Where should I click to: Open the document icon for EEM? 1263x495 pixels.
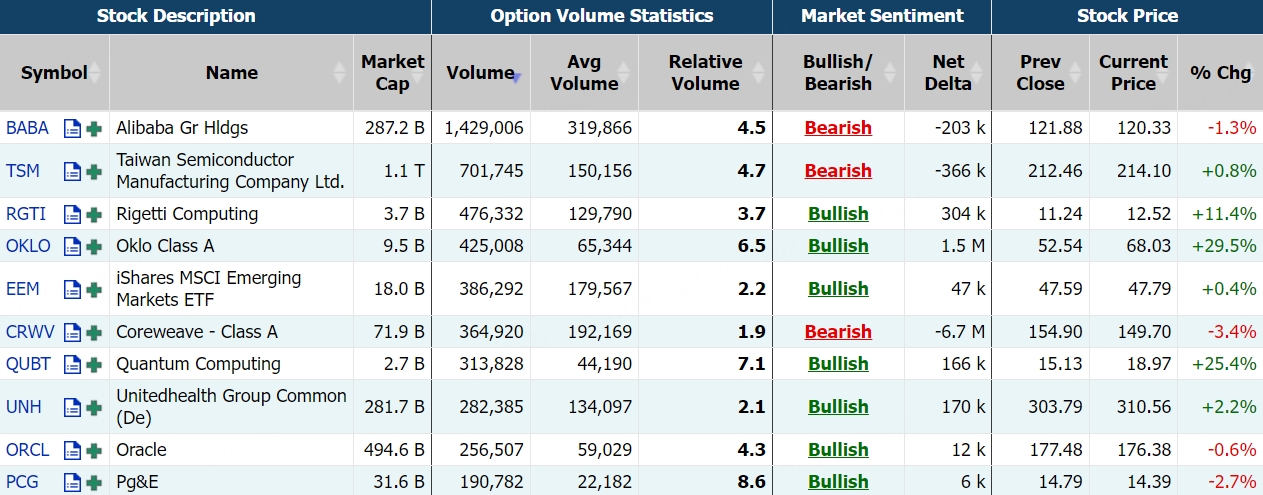[x=72, y=289]
